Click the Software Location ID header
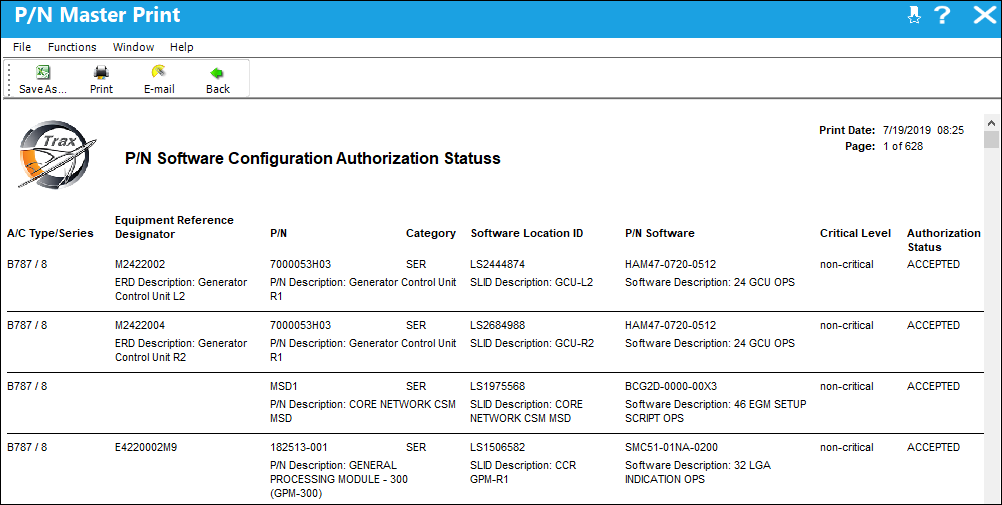This screenshot has width=1002, height=505. click(x=527, y=233)
